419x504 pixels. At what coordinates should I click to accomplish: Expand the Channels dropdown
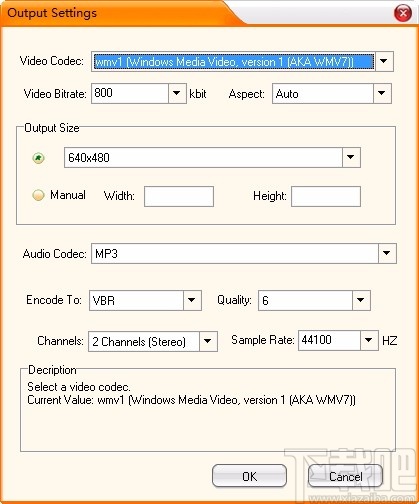(208, 341)
